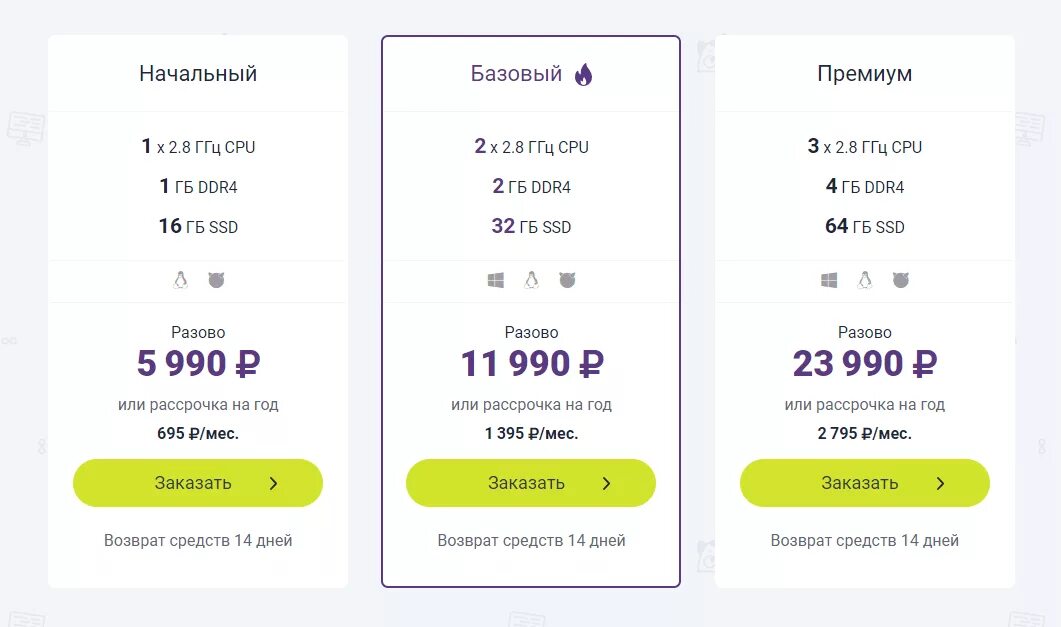This screenshot has height=627, width=1061.
Task: Click the 11 990 ₽ one-time price
Action: [531, 364]
